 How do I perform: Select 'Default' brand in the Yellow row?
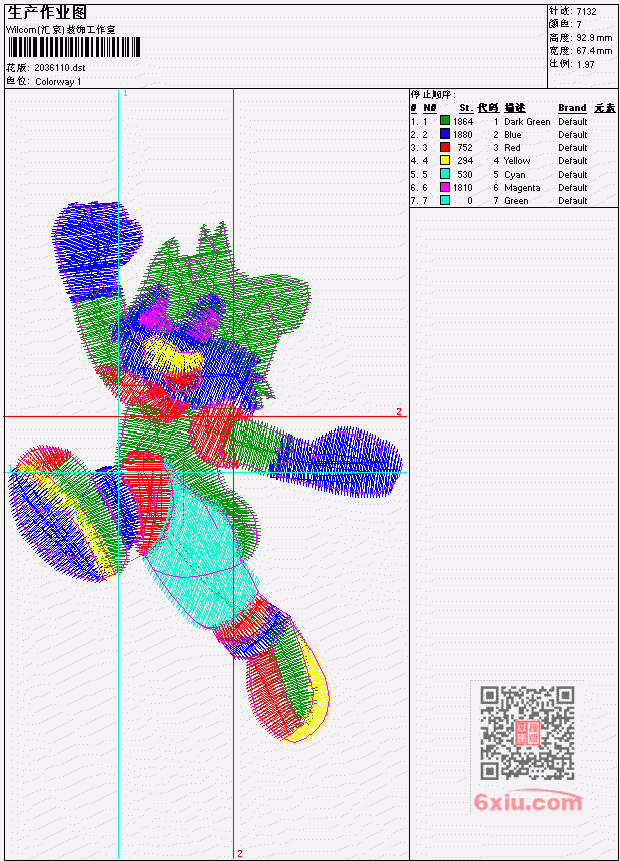pos(573,161)
